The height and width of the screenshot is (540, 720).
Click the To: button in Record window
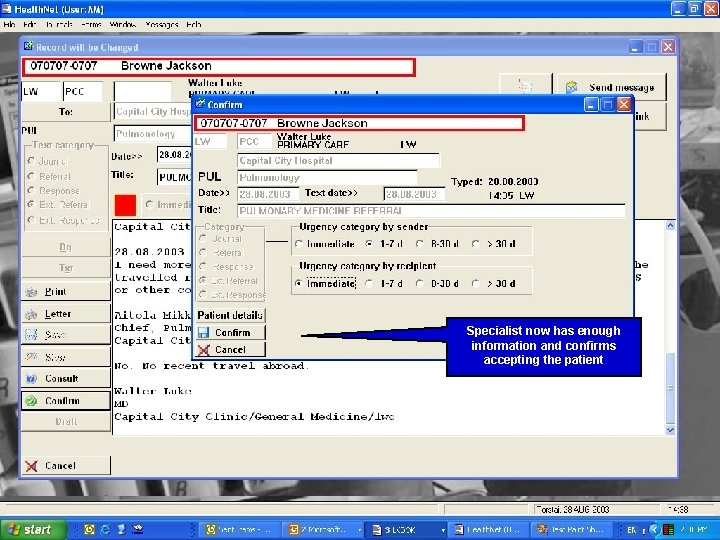coord(66,112)
